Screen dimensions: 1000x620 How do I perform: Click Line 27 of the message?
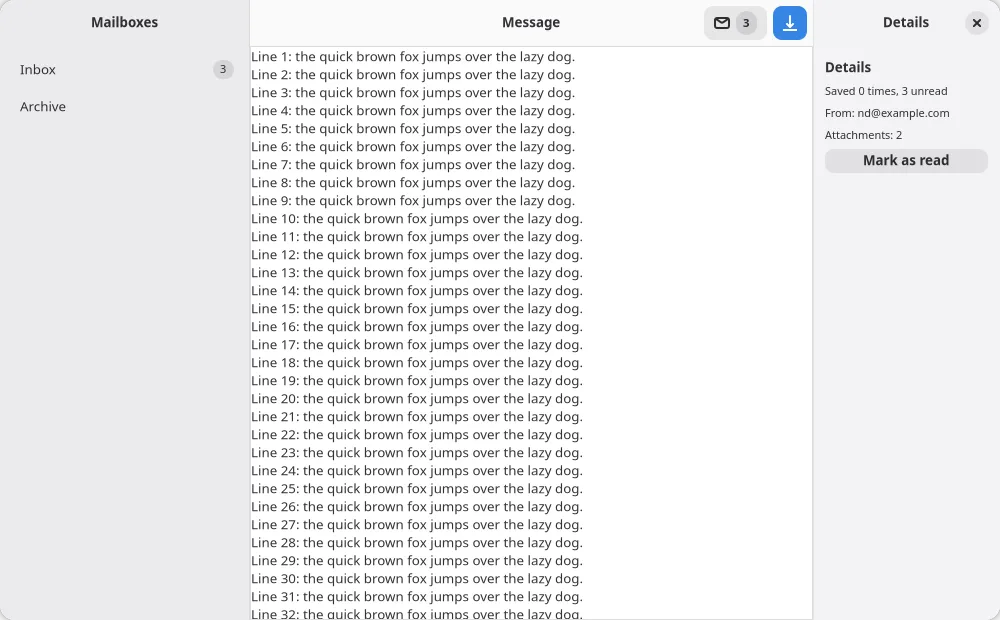coord(416,524)
